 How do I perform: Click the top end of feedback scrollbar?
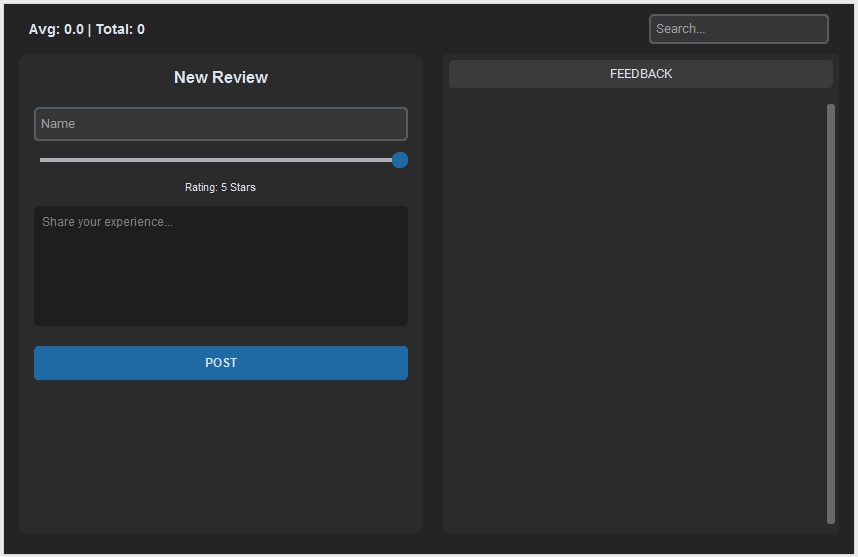pyautogui.click(x=831, y=108)
